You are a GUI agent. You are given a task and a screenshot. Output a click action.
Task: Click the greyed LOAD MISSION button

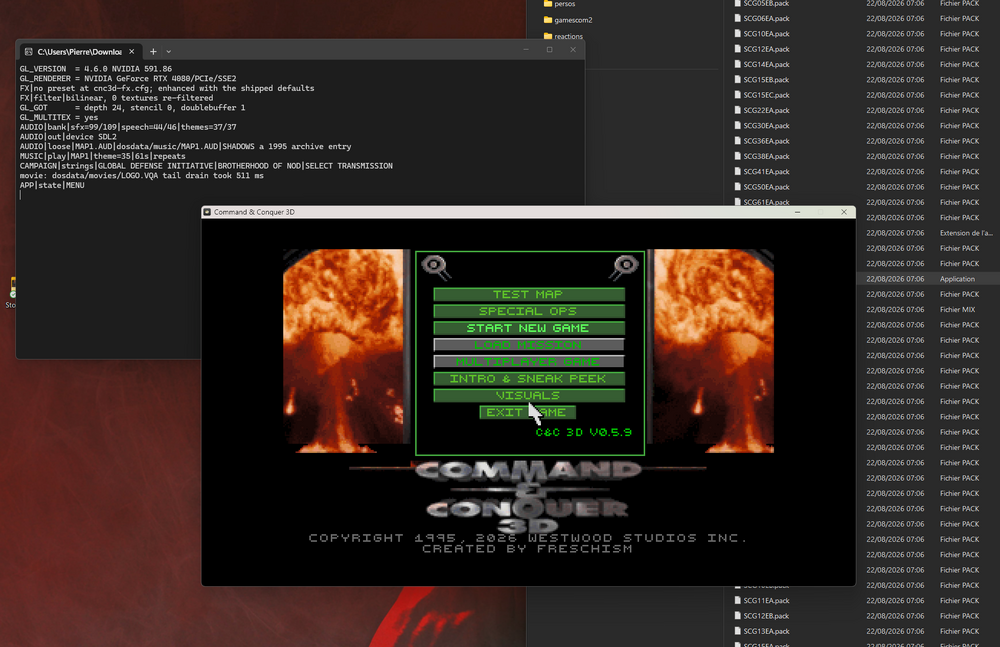(529, 345)
